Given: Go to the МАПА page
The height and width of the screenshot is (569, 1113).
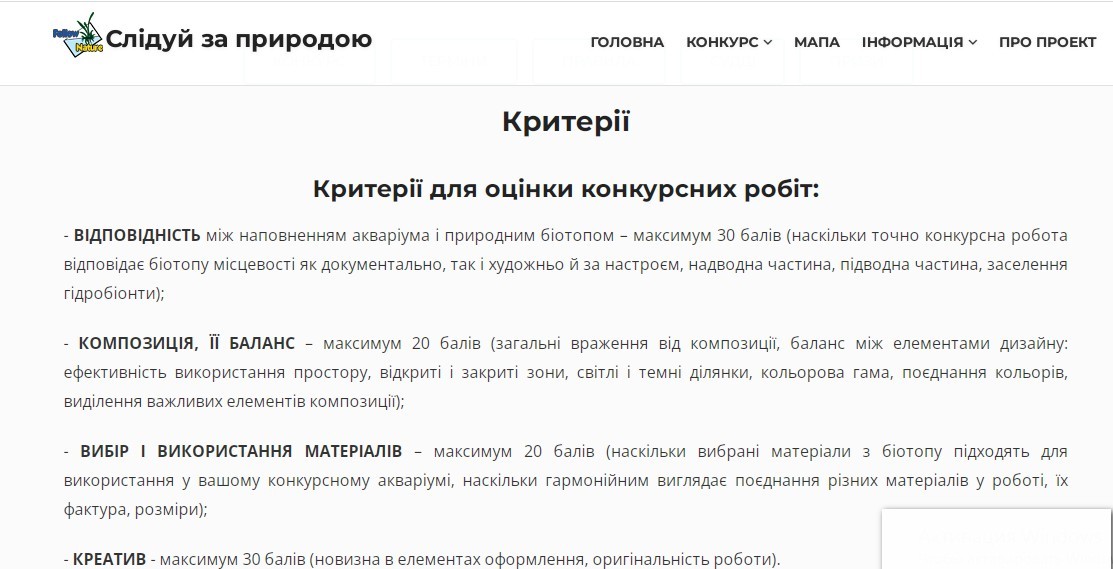Looking at the screenshot, I should pyautogui.click(x=816, y=42).
